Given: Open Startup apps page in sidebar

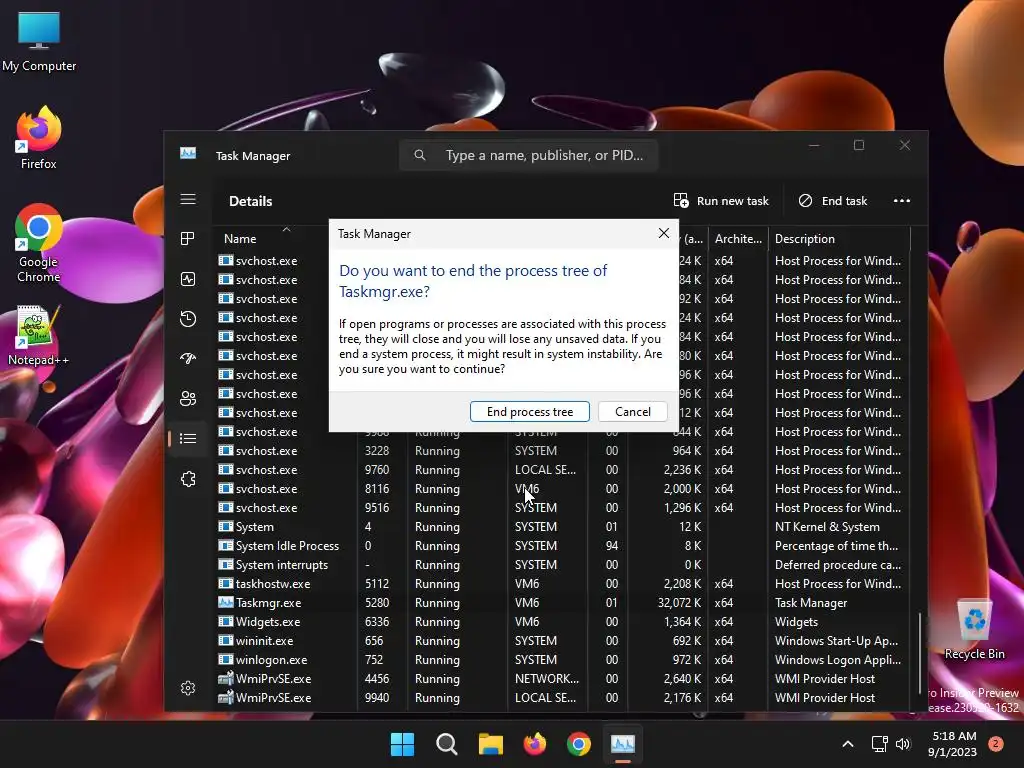Looking at the screenshot, I should [x=188, y=359].
